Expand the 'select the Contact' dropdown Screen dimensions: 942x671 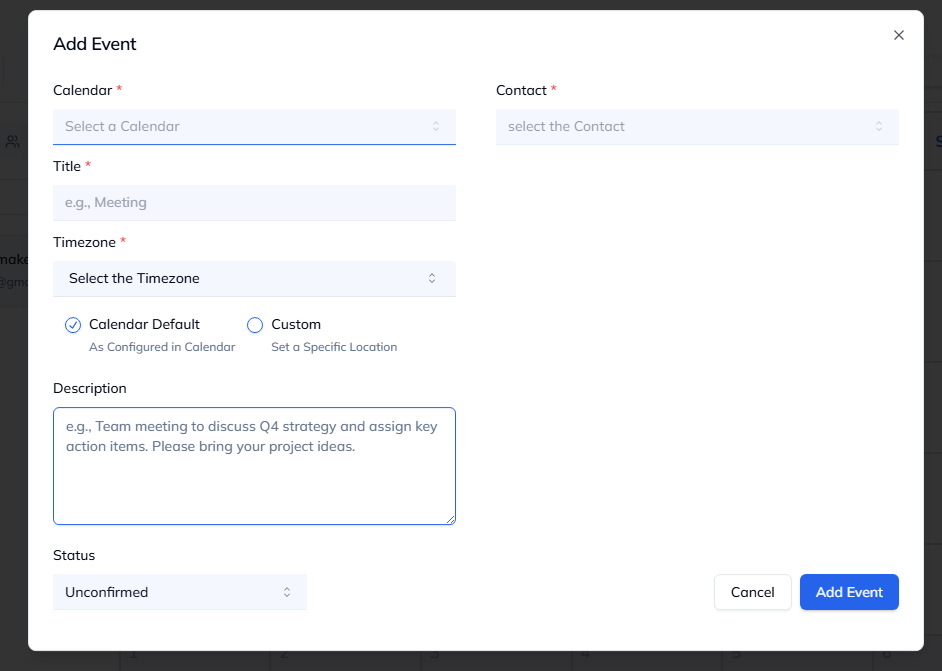(680, 127)
